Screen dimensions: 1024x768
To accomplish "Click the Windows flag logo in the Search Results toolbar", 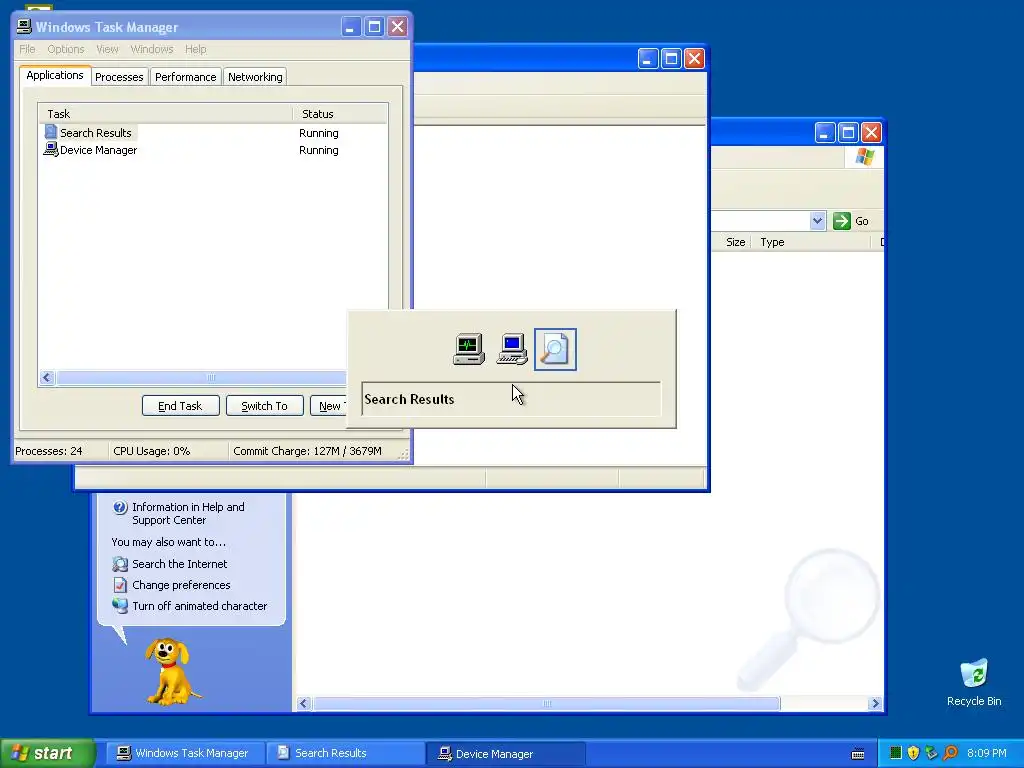I will coord(865,157).
